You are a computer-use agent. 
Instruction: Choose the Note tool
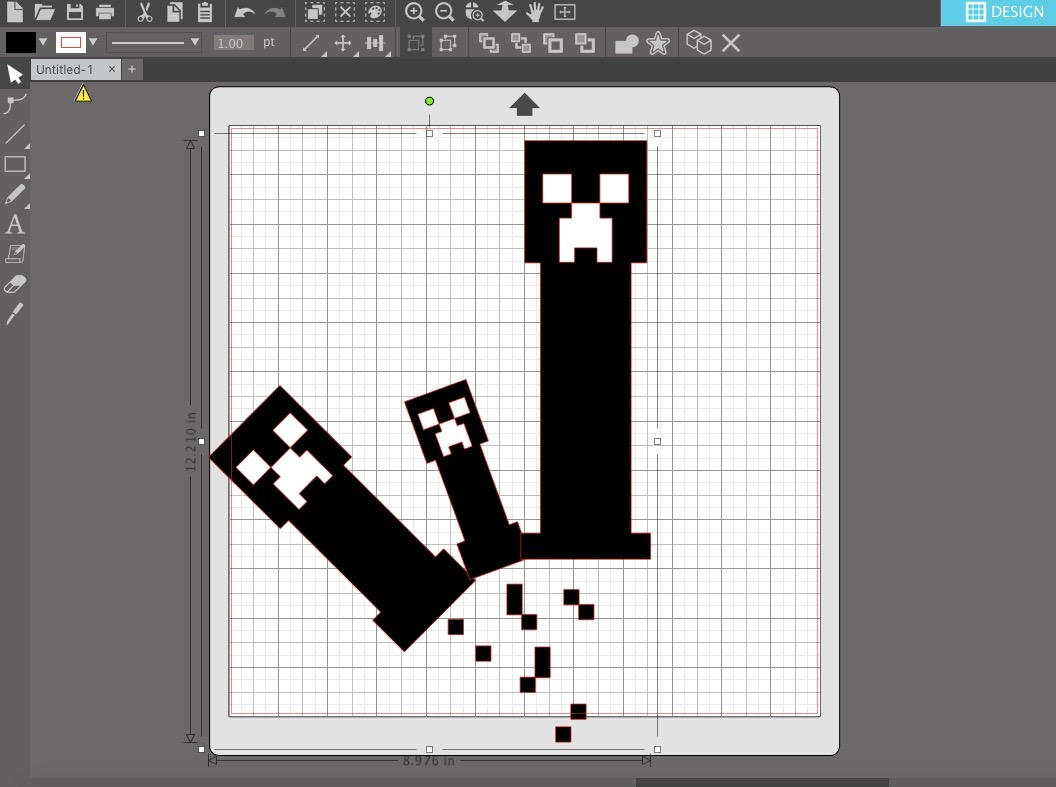15,254
